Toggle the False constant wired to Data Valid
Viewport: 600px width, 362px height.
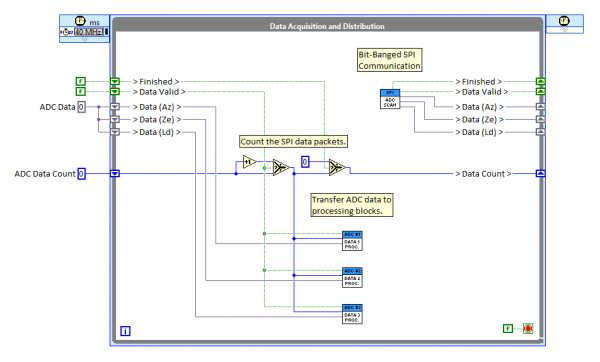click(80, 91)
